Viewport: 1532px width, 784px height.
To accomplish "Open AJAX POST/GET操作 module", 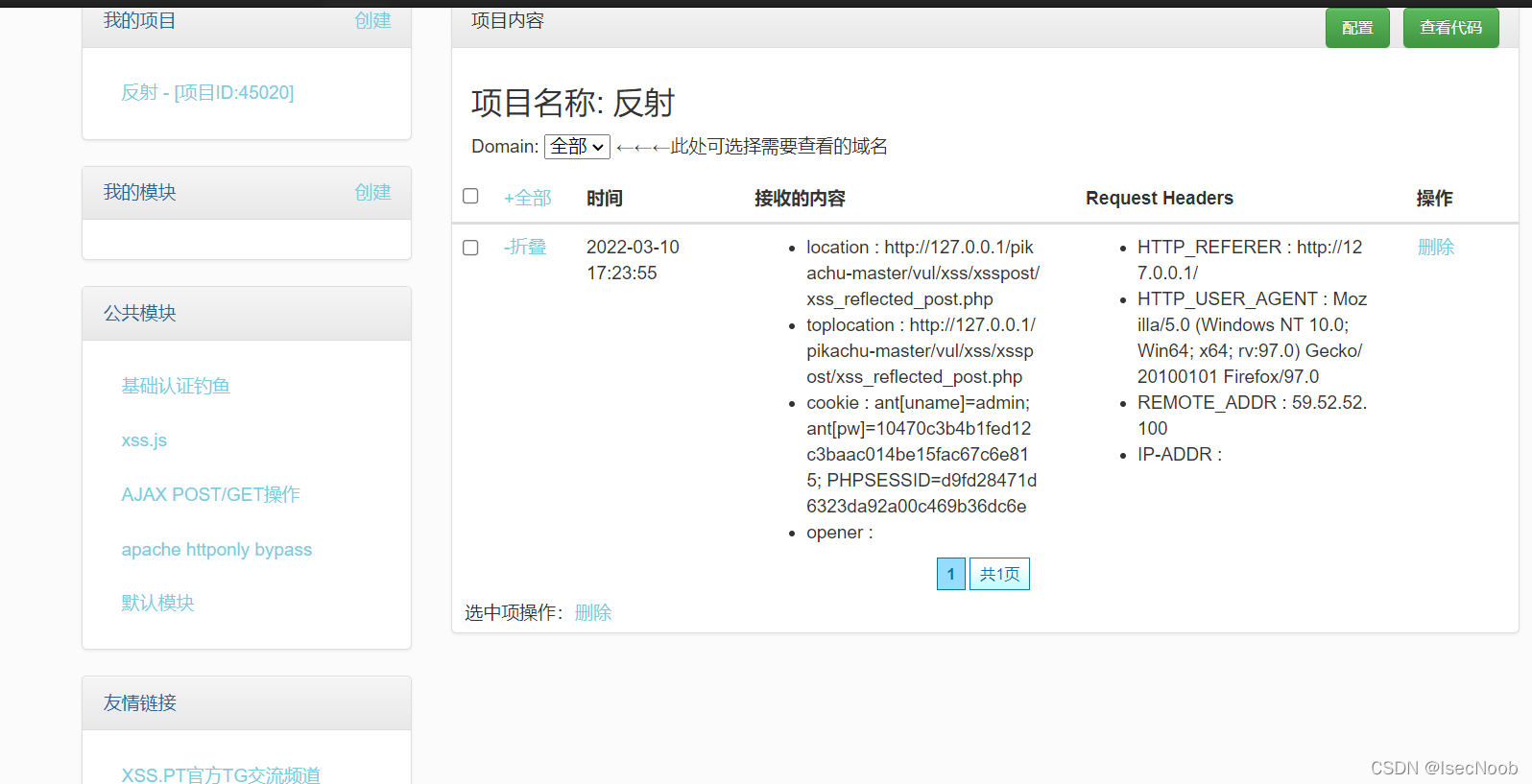I will click(x=210, y=494).
